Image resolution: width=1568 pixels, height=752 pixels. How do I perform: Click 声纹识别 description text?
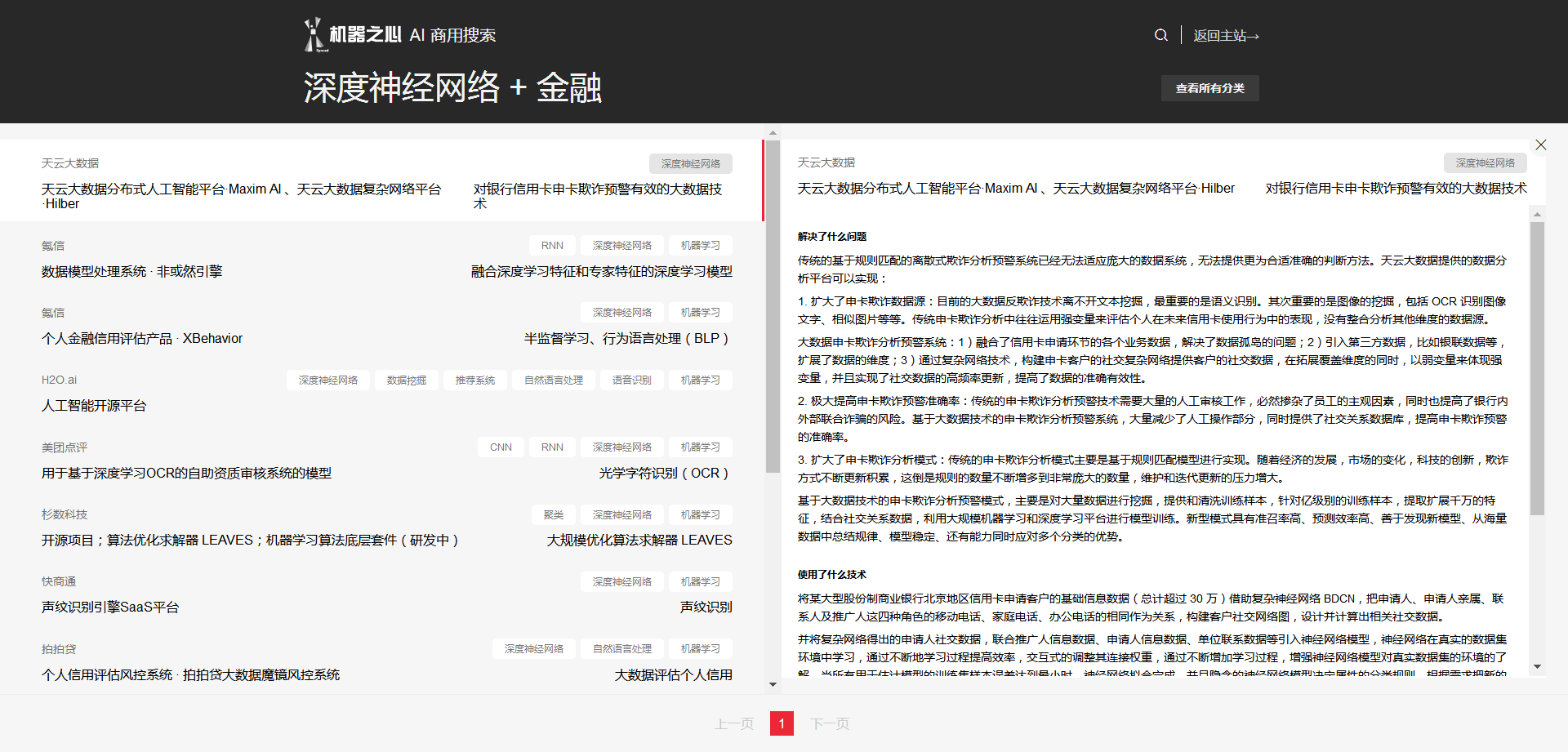pos(706,607)
